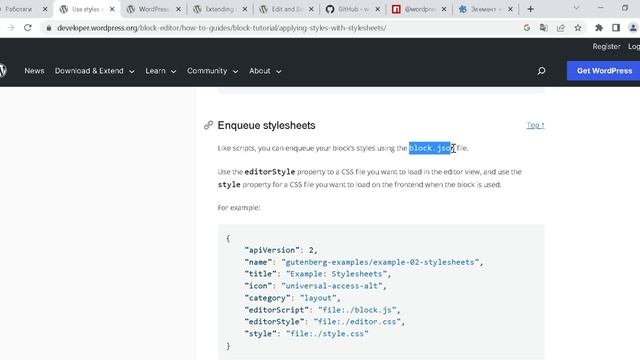Image resolution: width=640 pixels, height=360 pixels.
Task: Close the 'Extending' tab
Action: pos(244,9)
